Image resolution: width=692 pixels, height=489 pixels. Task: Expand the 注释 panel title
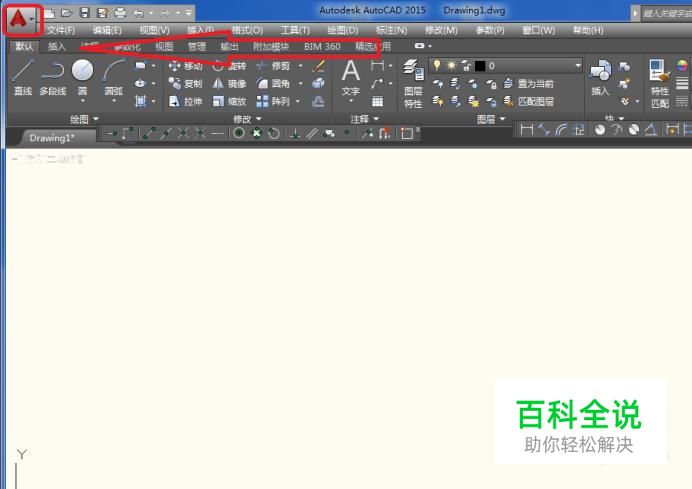click(365, 119)
